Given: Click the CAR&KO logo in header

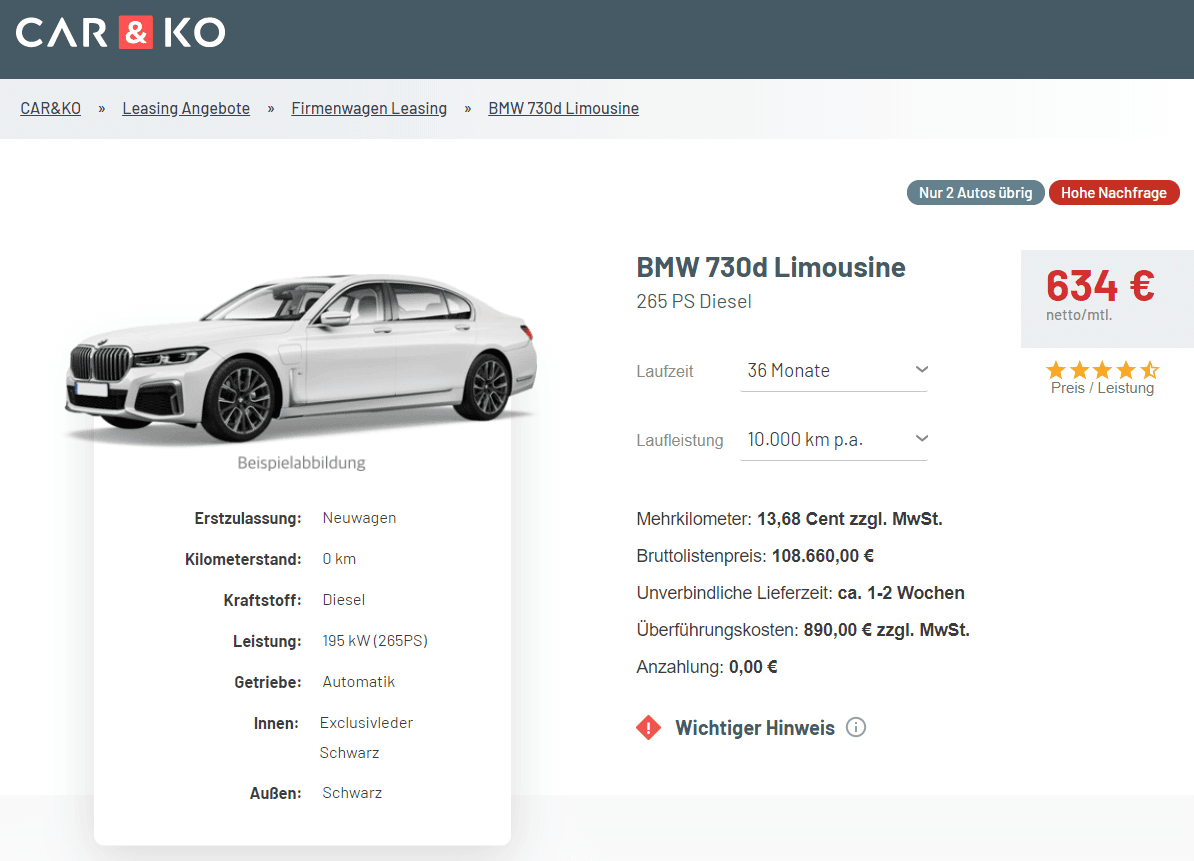Looking at the screenshot, I should [120, 33].
